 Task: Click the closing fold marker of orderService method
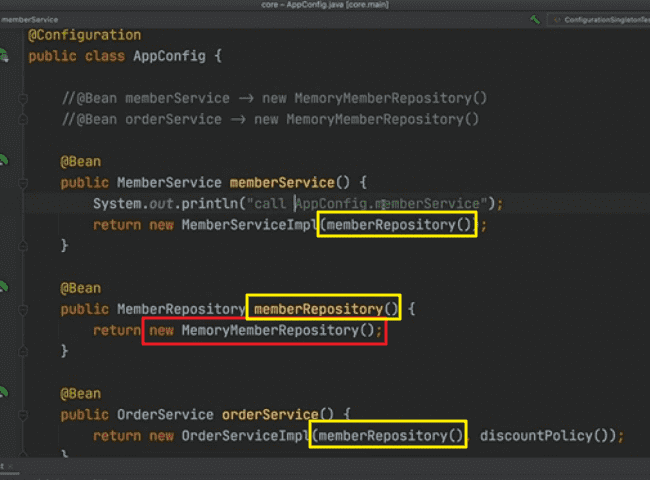click(23, 453)
